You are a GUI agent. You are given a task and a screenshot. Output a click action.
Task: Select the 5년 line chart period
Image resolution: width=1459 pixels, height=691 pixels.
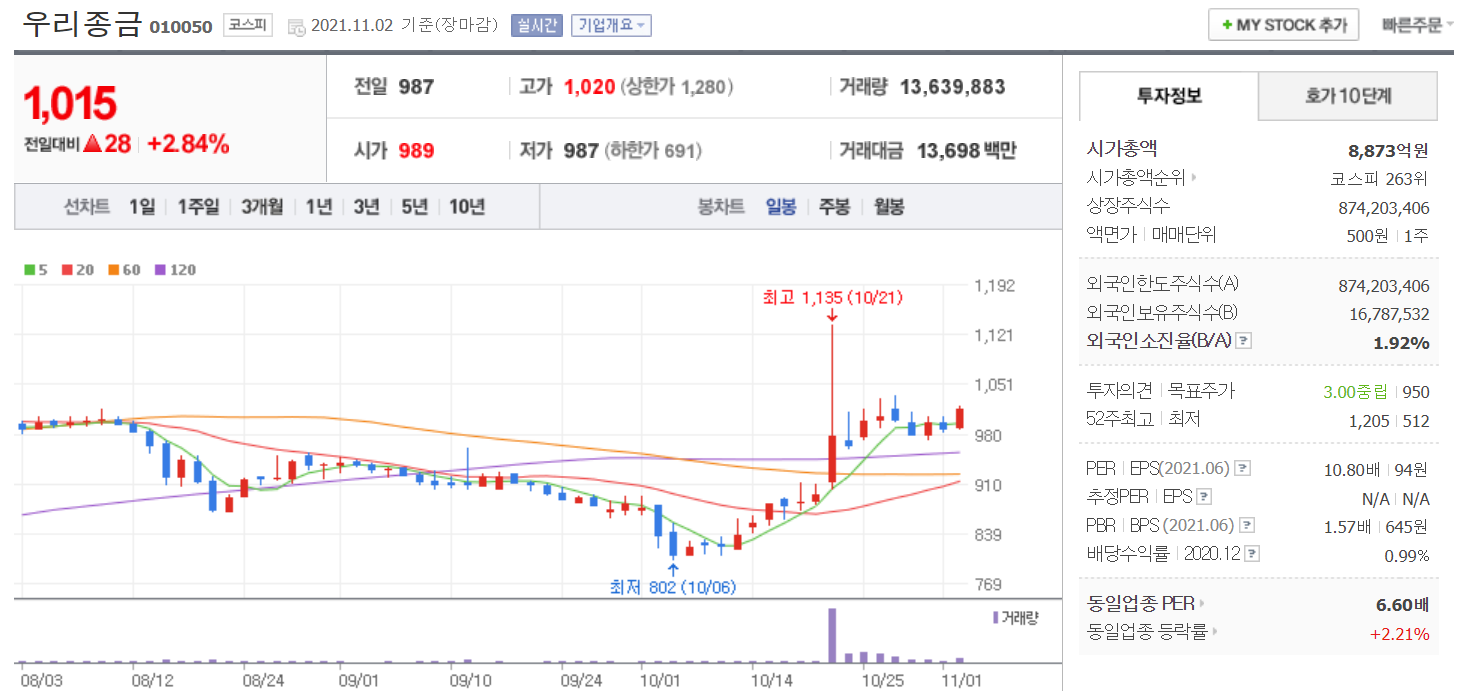415,207
